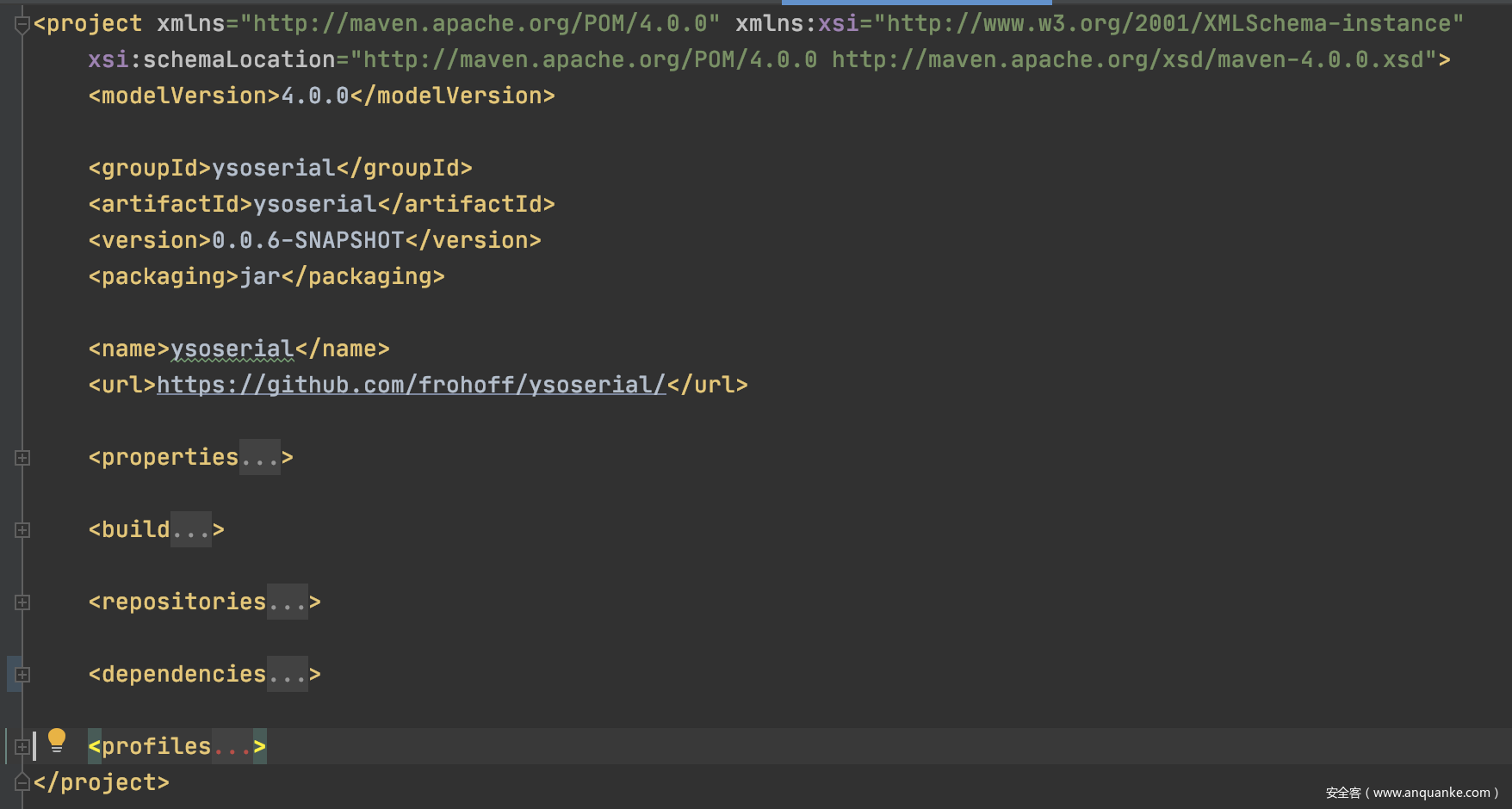1512x809 pixels.
Task: Click the xsi:schemaLocation attribute name
Action: click(212, 59)
